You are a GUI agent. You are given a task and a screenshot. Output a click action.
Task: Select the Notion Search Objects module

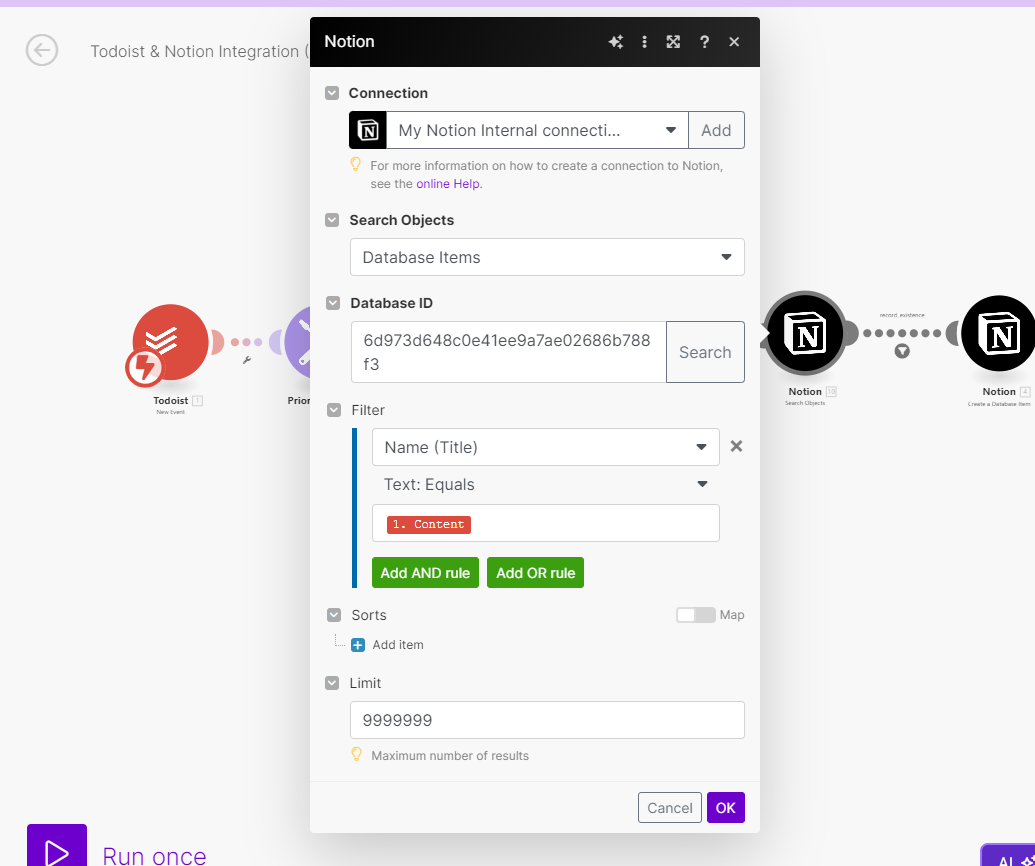(x=805, y=333)
